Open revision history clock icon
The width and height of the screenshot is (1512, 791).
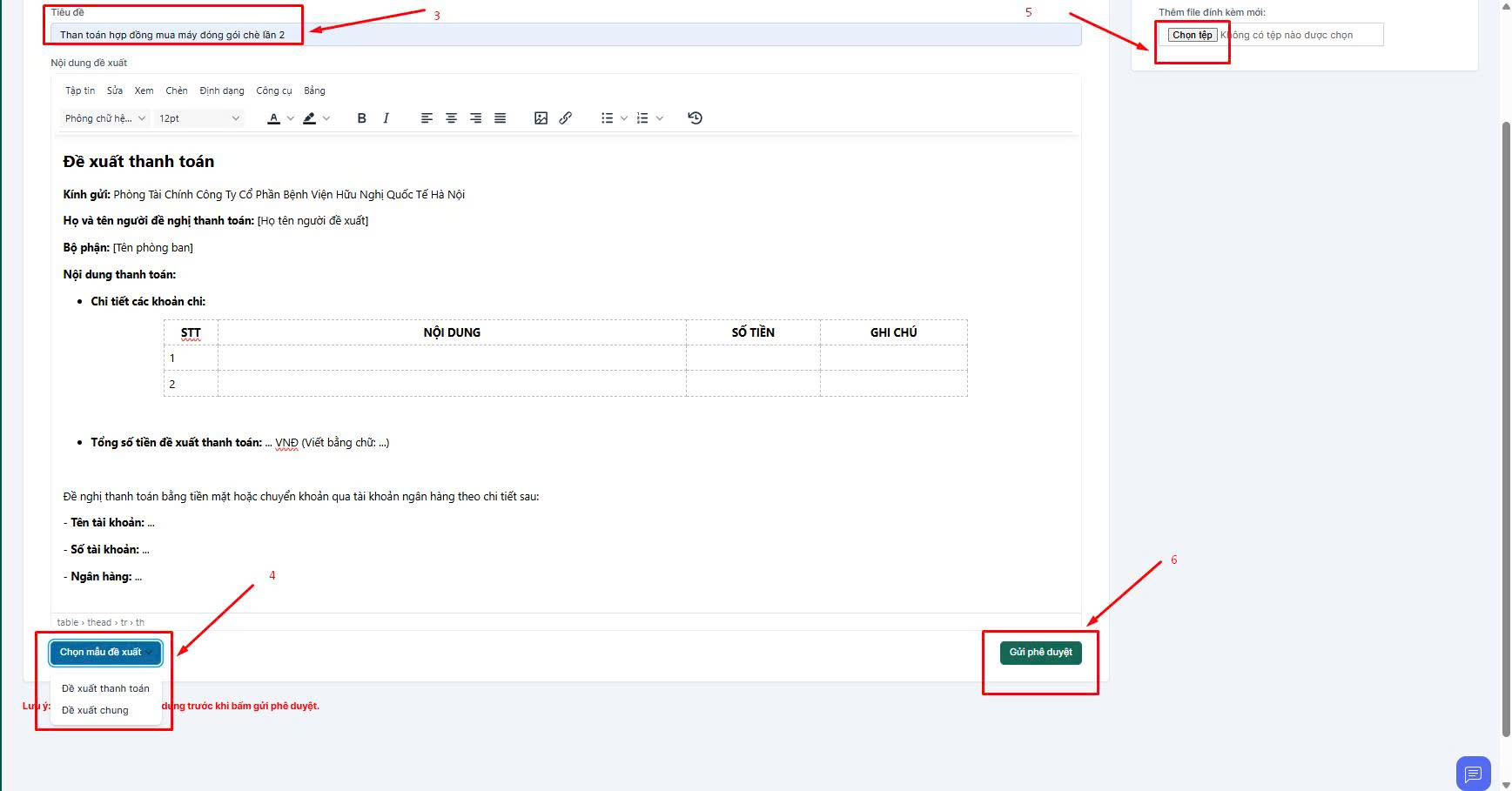pyautogui.click(x=695, y=118)
